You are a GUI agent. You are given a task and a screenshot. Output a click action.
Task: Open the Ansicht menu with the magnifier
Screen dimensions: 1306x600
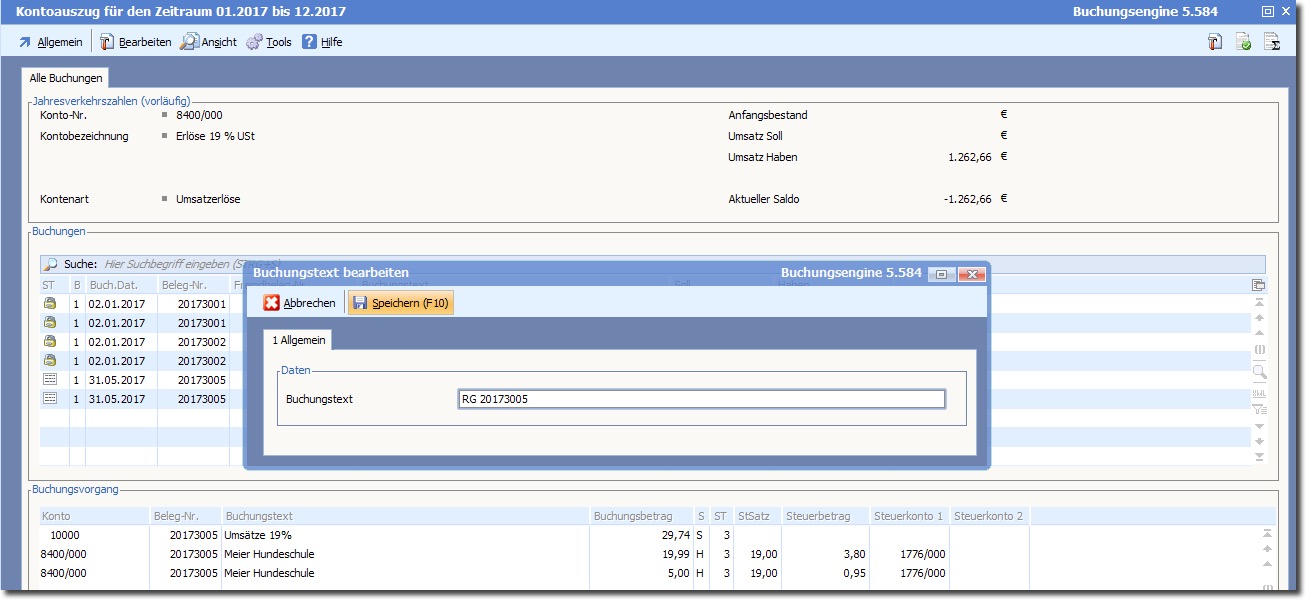[209, 42]
